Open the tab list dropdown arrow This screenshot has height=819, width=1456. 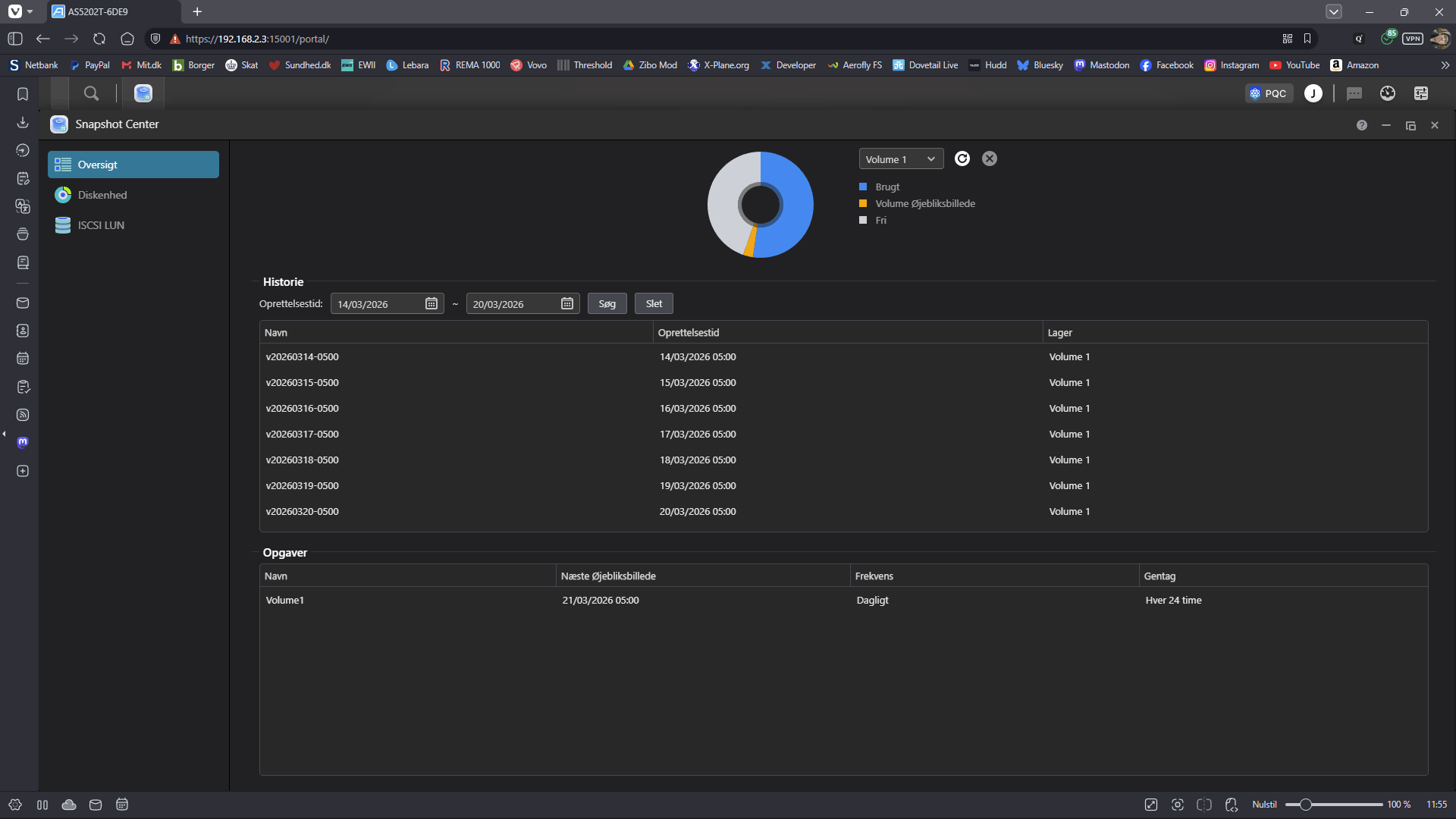(1333, 11)
